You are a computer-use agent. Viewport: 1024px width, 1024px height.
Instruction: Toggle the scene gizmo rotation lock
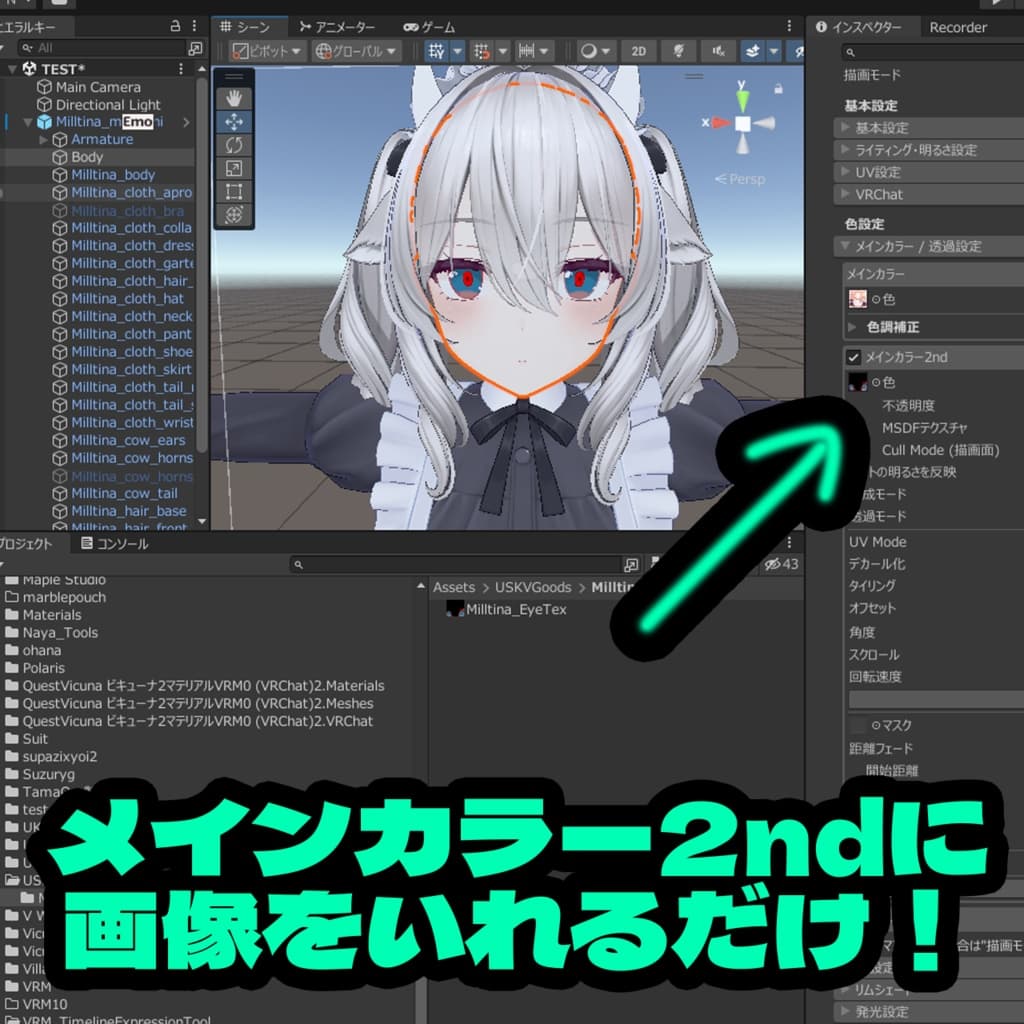pyautogui.click(x=778, y=89)
